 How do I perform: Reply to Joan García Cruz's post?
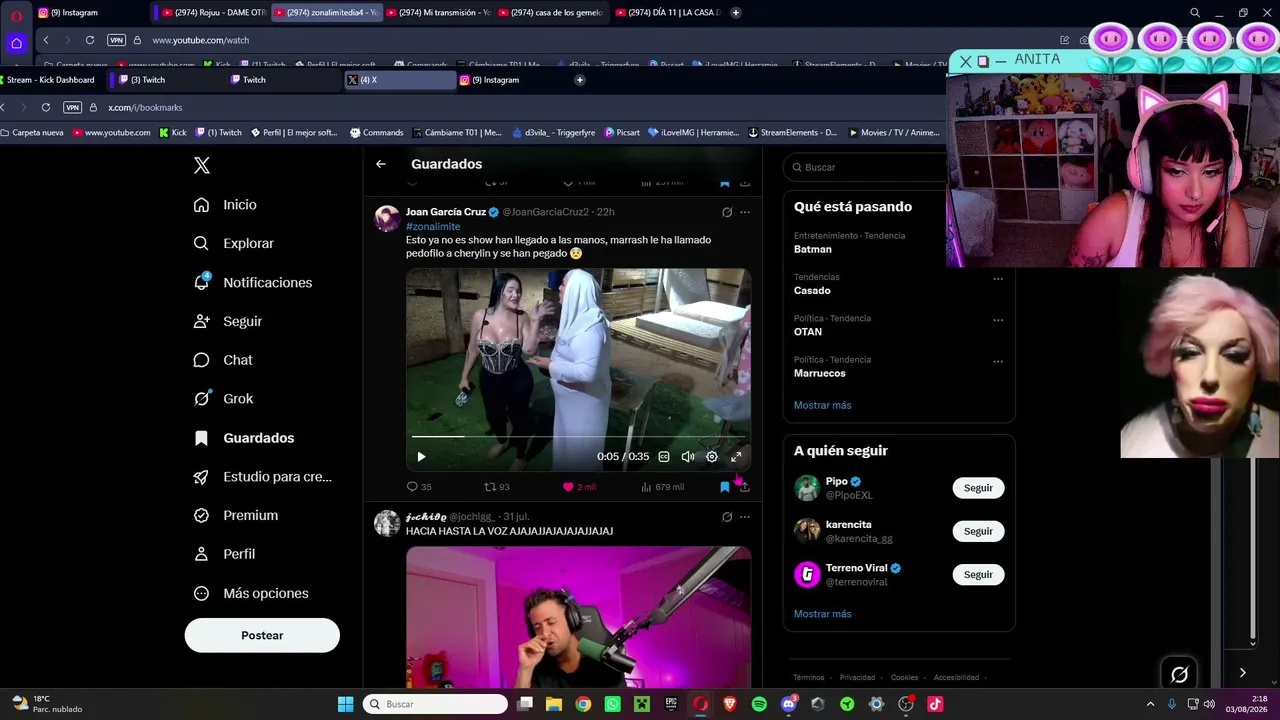point(418,487)
